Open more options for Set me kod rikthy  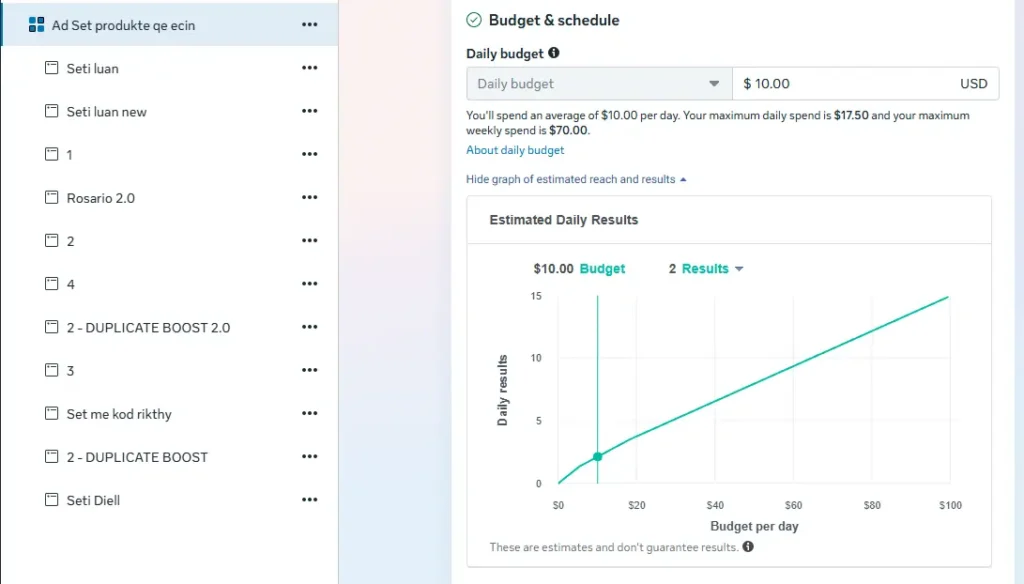click(309, 414)
